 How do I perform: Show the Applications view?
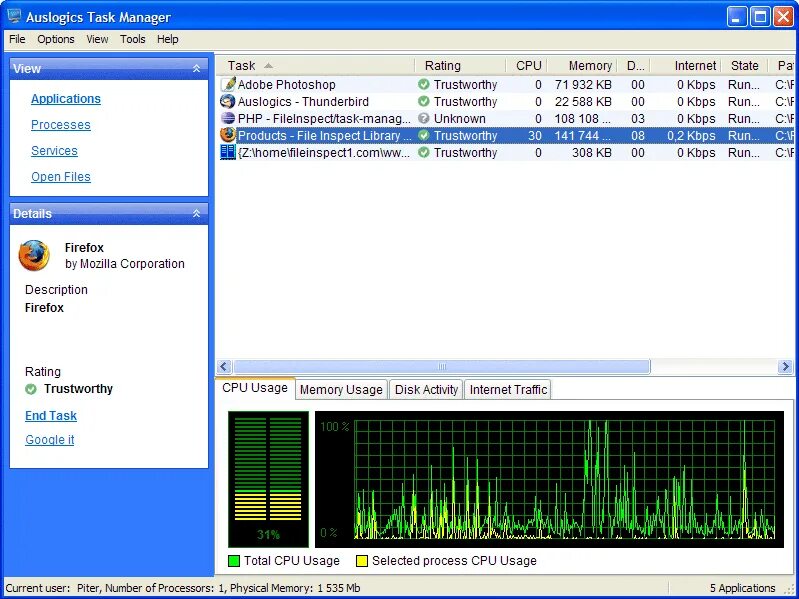pos(66,99)
